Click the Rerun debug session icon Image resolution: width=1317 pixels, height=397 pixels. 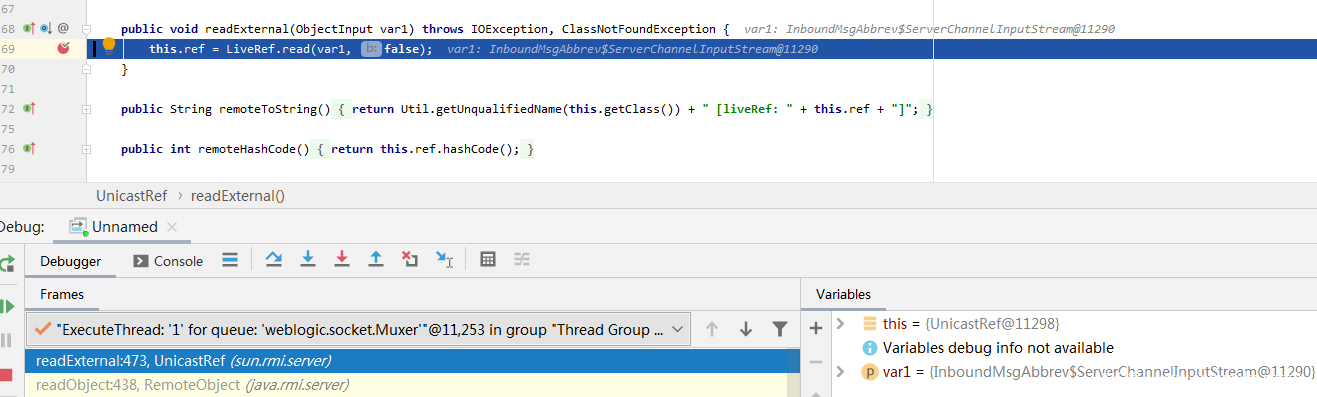6,264
